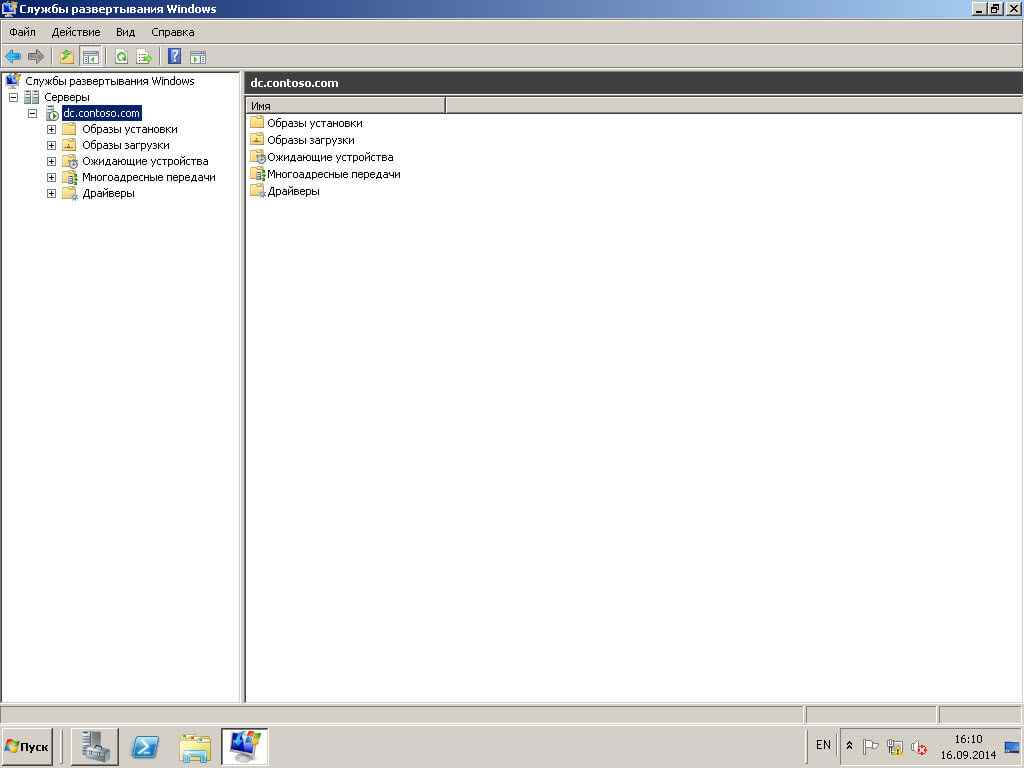This screenshot has width=1024, height=768.
Task: Click the root WDS icon in tree
Action: 12,81
